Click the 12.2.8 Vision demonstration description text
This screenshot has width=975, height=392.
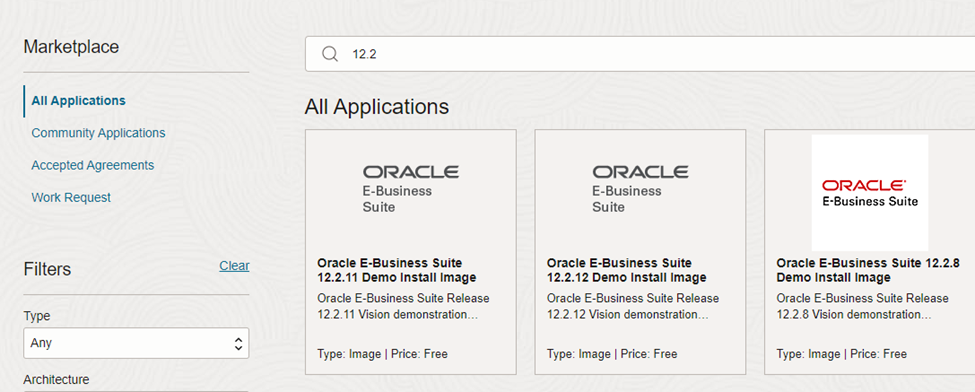pyautogui.click(x=862, y=307)
